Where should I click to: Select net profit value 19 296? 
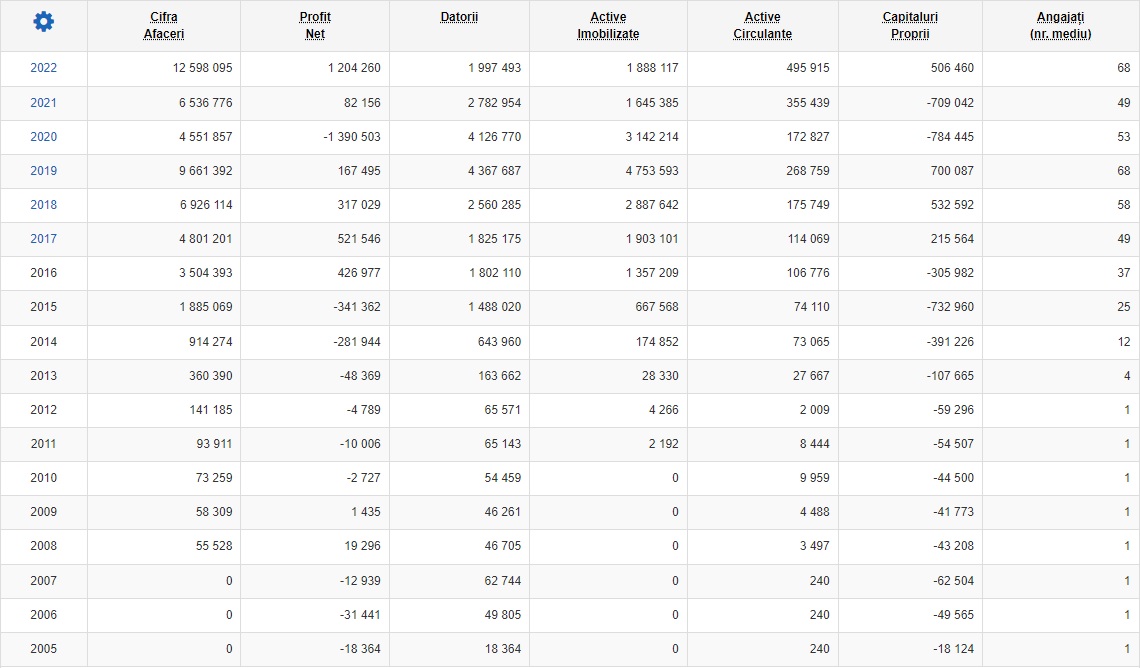coord(362,545)
